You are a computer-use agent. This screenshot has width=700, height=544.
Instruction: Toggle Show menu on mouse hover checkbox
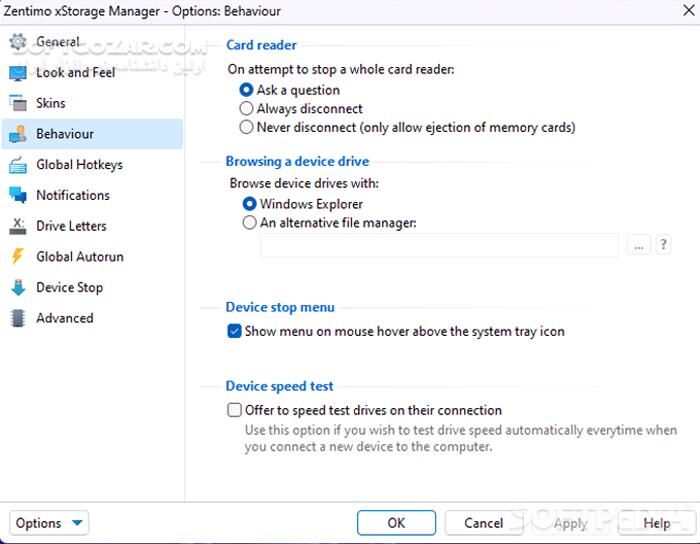(x=234, y=331)
